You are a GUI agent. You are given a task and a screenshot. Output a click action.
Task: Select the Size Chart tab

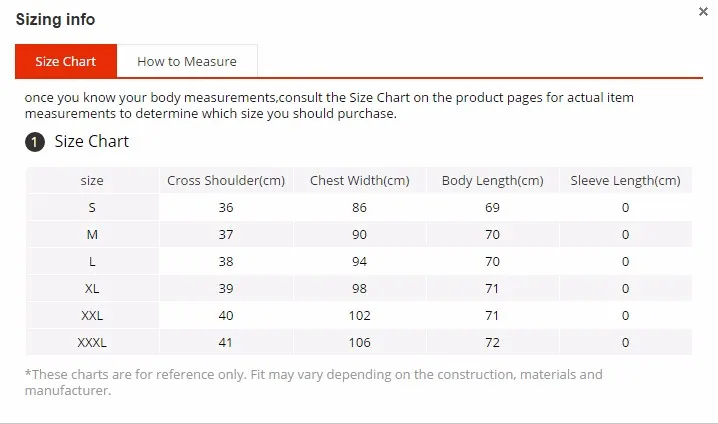(66, 61)
